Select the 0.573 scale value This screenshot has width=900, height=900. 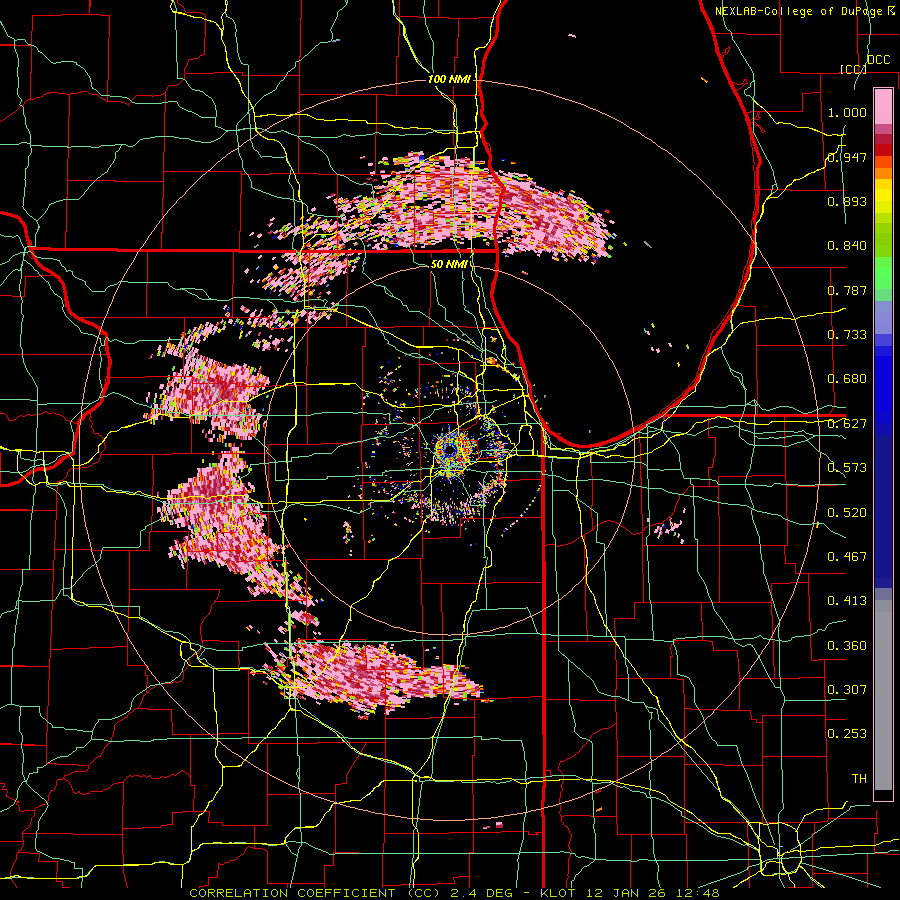click(x=847, y=468)
